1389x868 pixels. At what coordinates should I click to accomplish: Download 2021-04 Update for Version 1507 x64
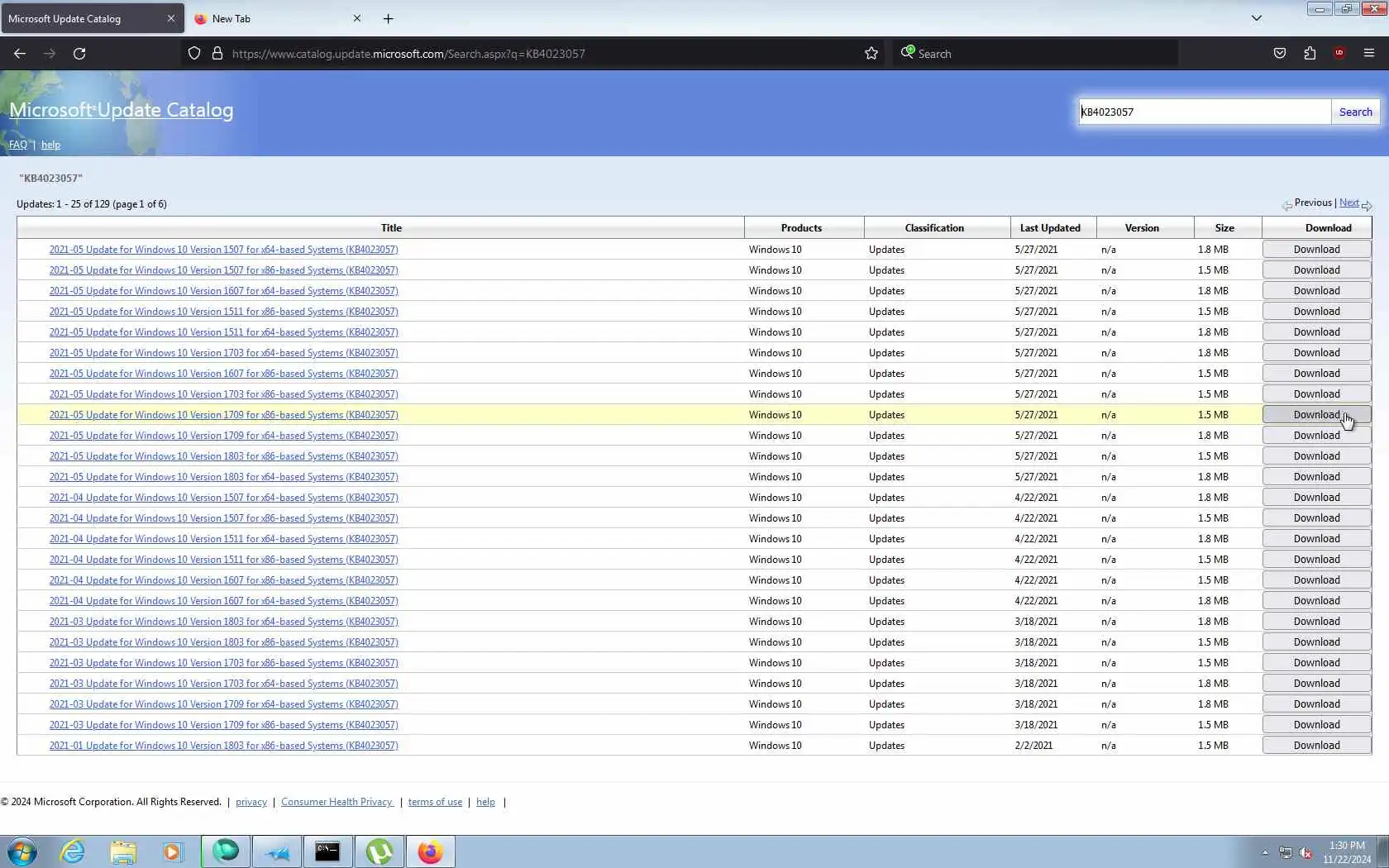1316,498
